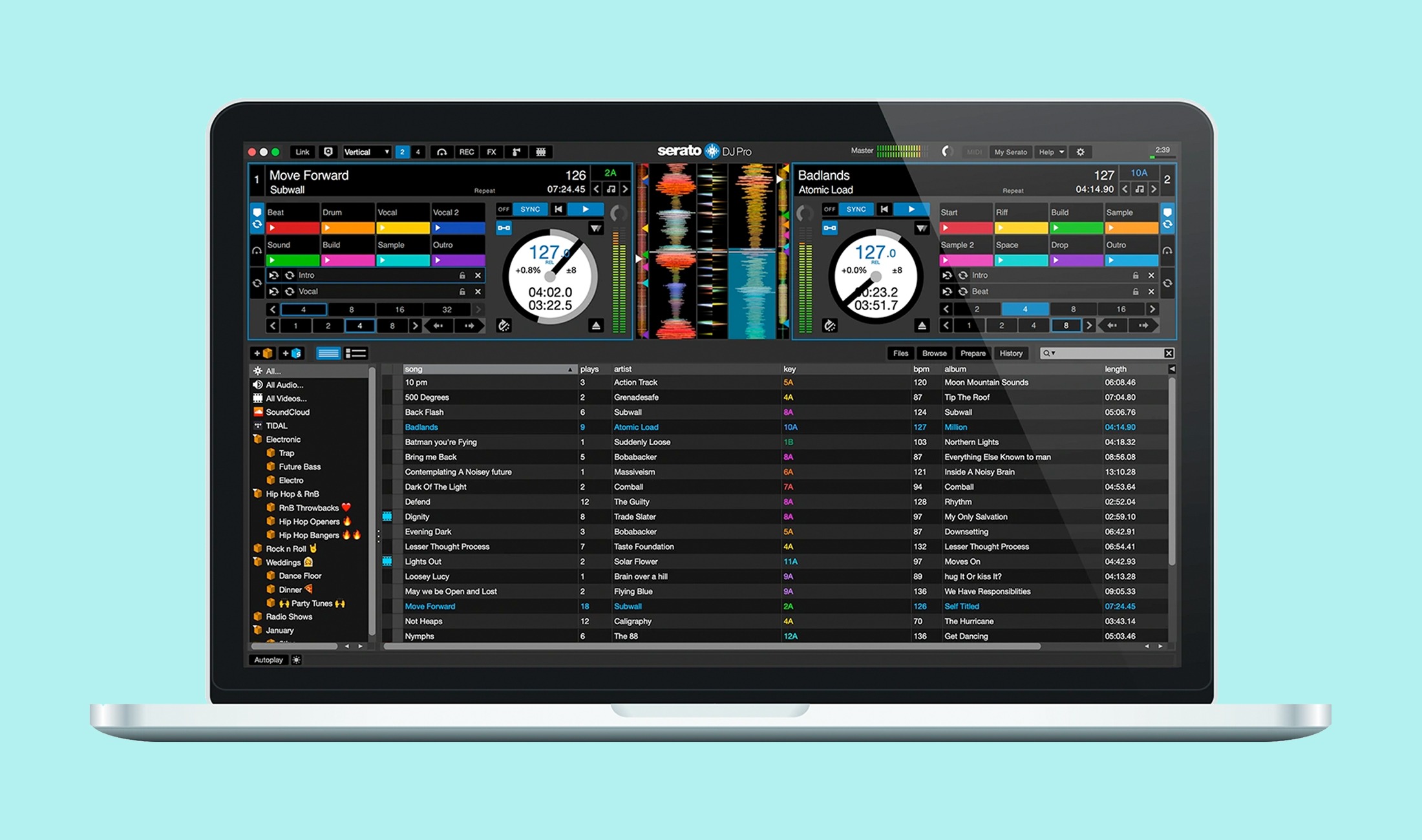Click the red Beat cue pad on left deck

[x=292, y=227]
